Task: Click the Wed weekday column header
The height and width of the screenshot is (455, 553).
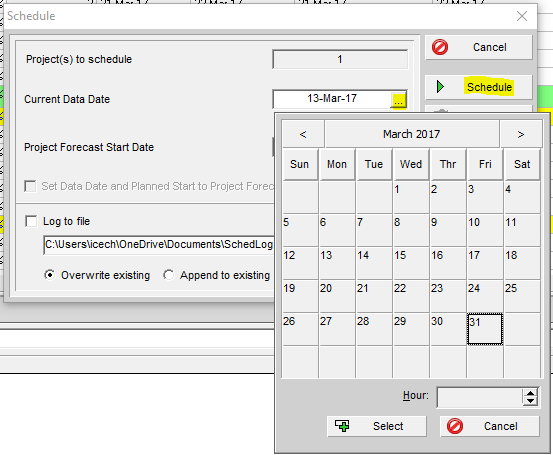Action: (411, 164)
